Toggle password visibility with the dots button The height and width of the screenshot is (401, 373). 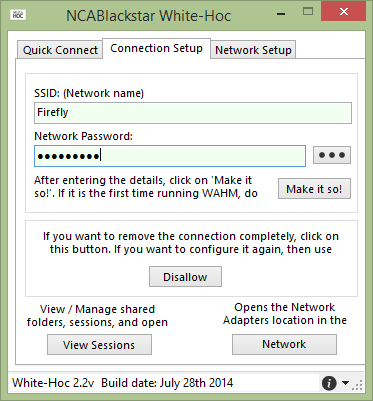tap(332, 155)
